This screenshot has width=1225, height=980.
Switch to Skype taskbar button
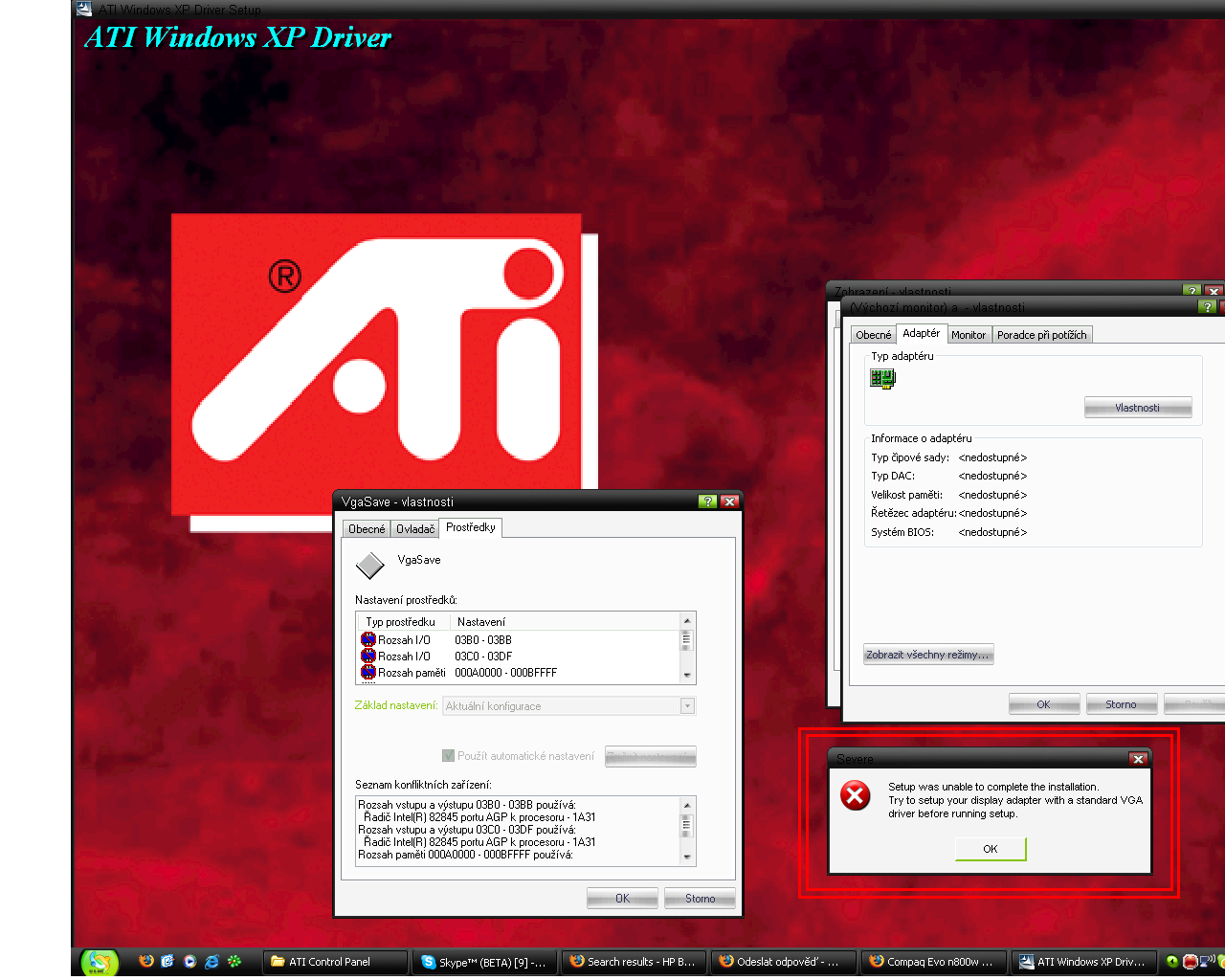coord(483,962)
